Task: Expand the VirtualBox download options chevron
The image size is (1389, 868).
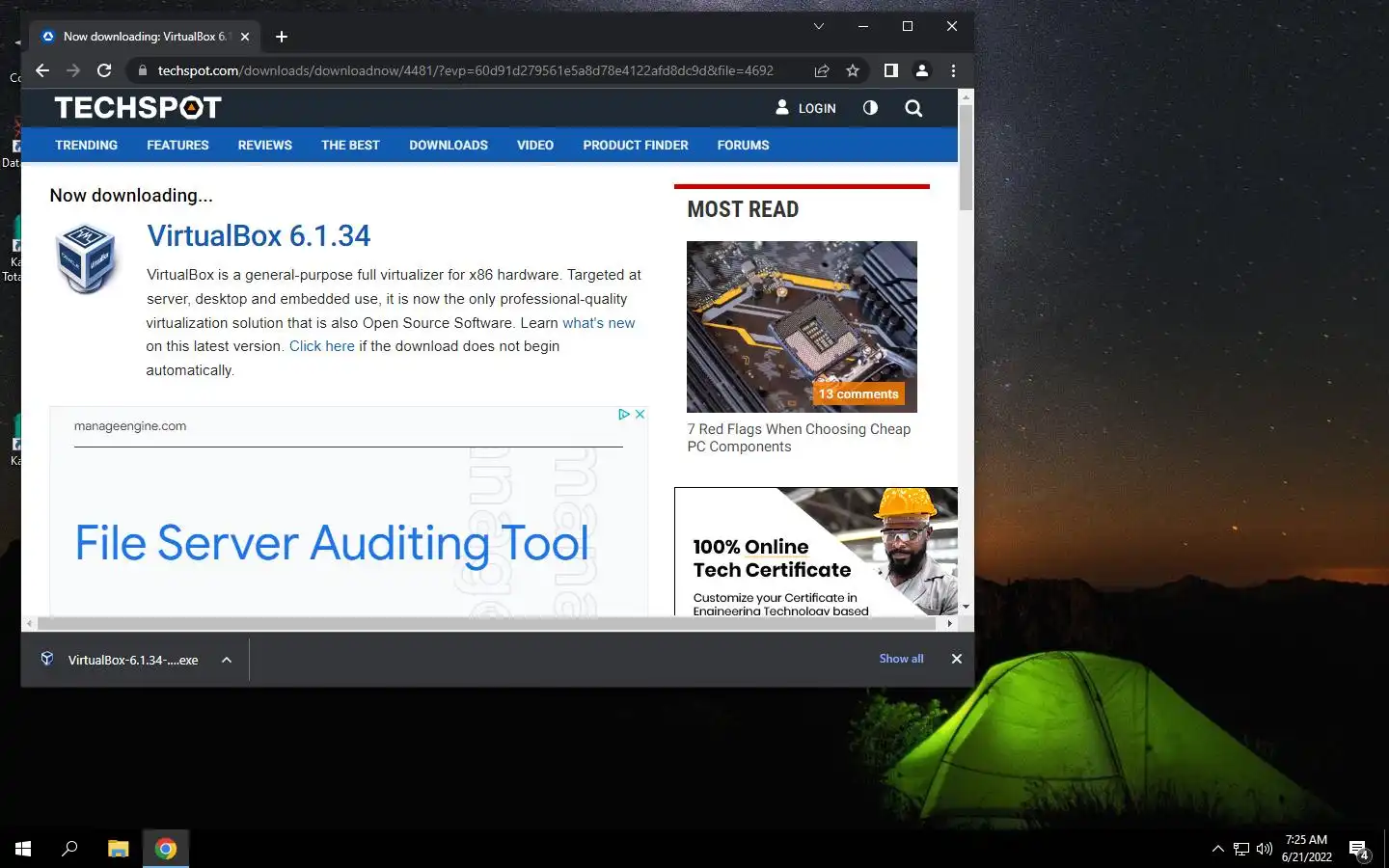Action: (227, 660)
